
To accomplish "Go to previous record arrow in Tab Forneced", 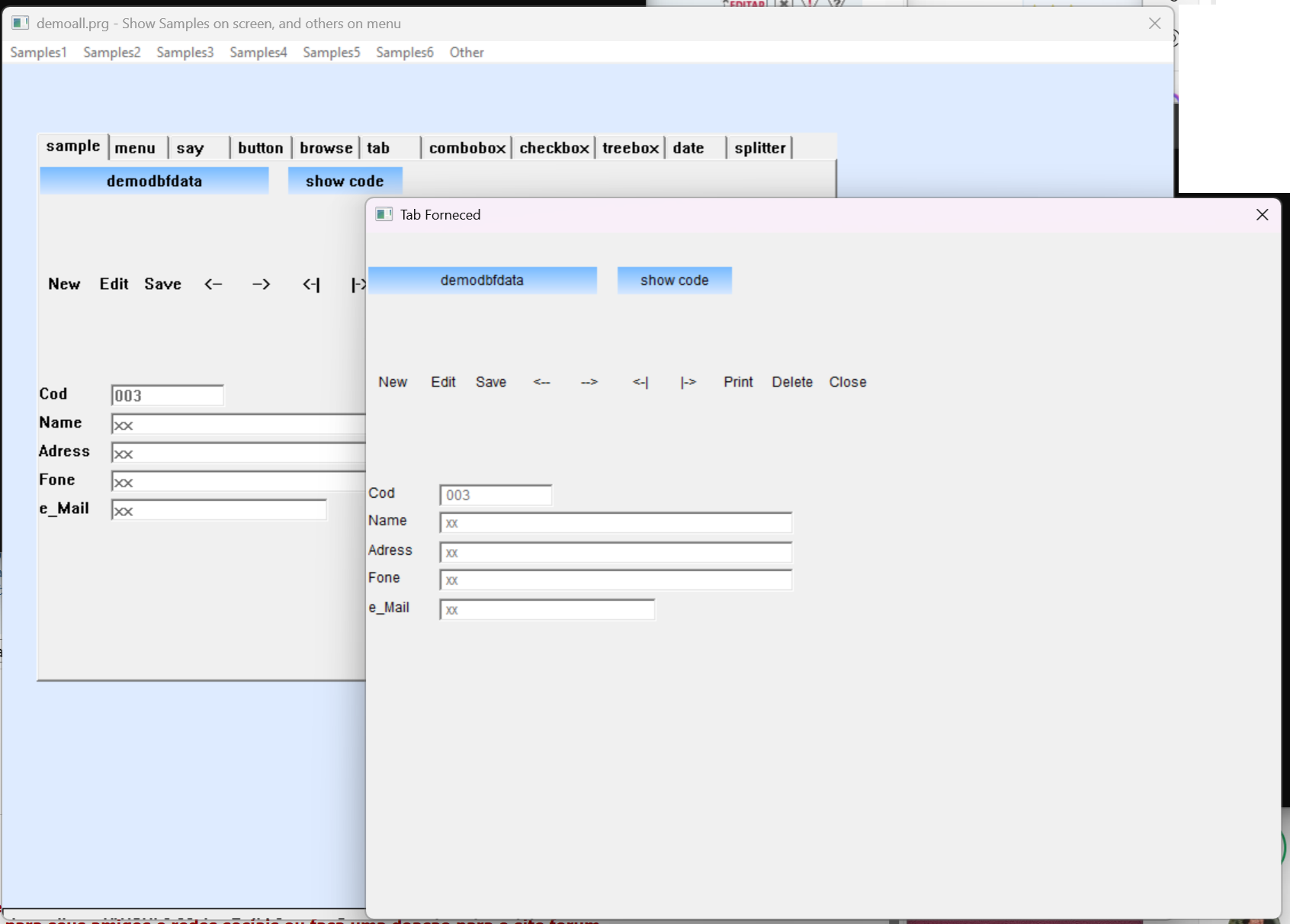I will pyautogui.click(x=541, y=382).
